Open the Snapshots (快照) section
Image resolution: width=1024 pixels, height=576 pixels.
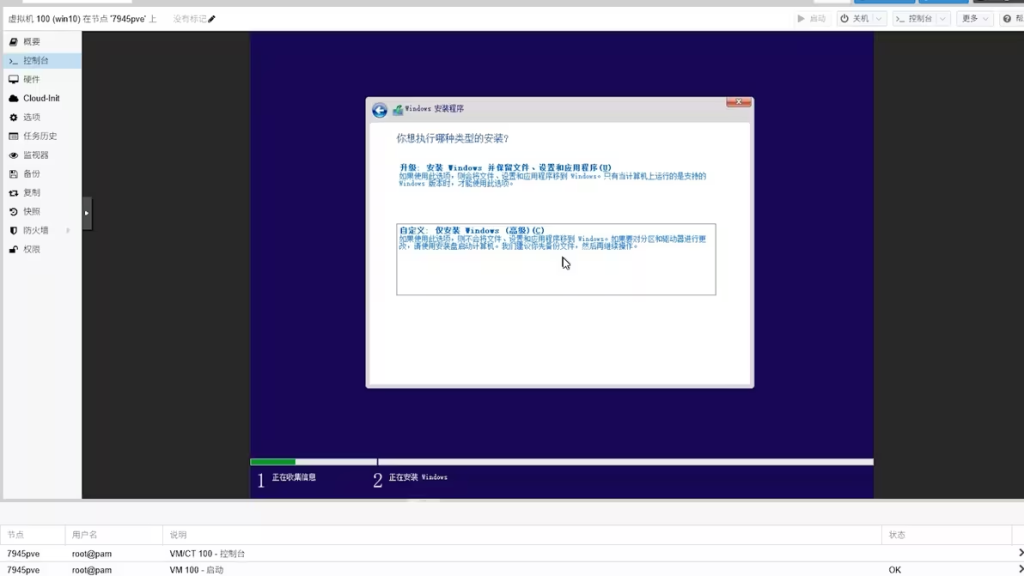(32, 212)
